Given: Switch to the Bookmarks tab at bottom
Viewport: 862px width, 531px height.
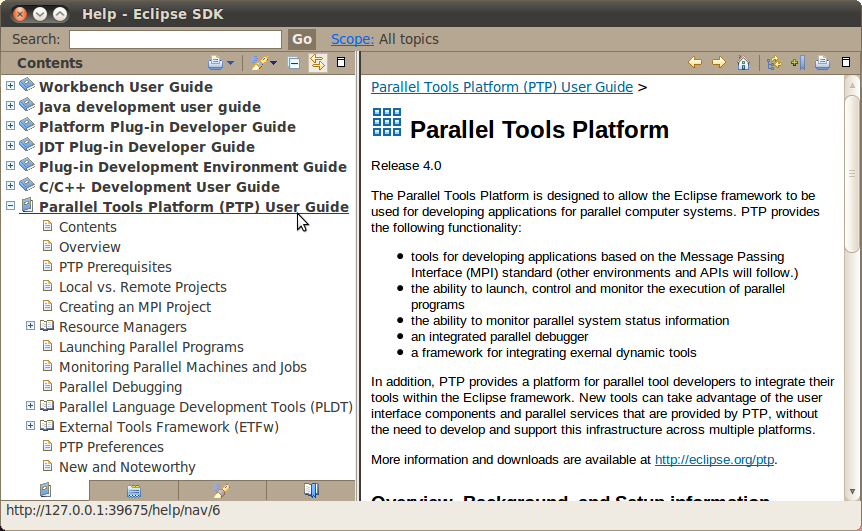Looking at the screenshot, I should [x=311, y=490].
